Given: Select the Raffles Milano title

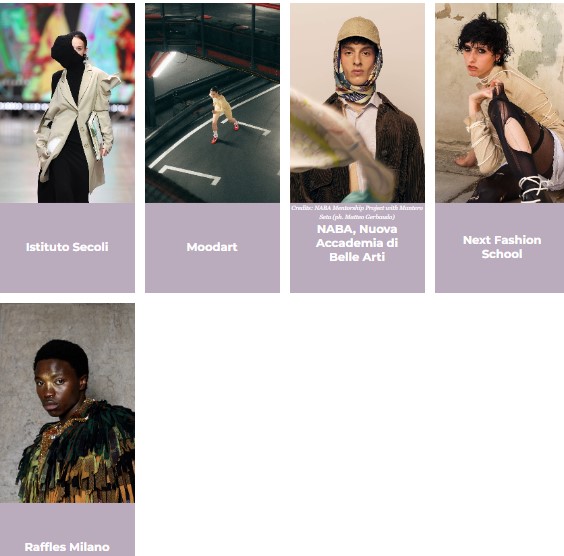Looking at the screenshot, I should (x=67, y=547).
